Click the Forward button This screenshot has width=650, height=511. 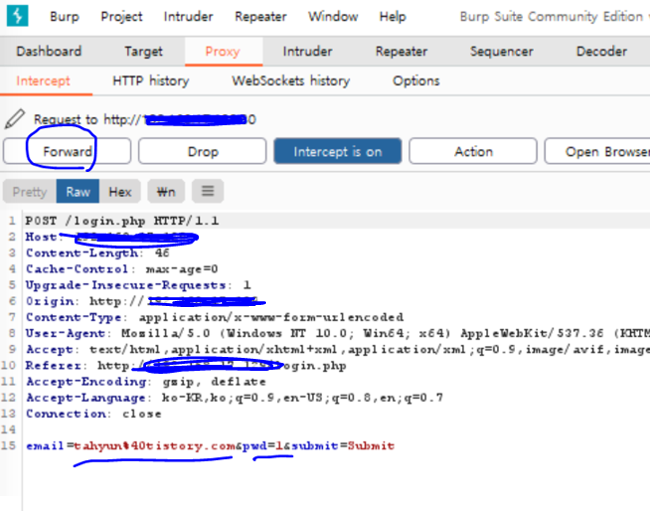67,151
